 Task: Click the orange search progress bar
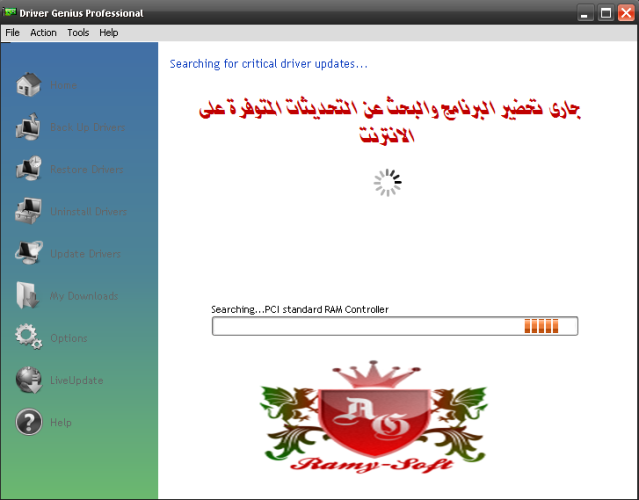(395, 326)
